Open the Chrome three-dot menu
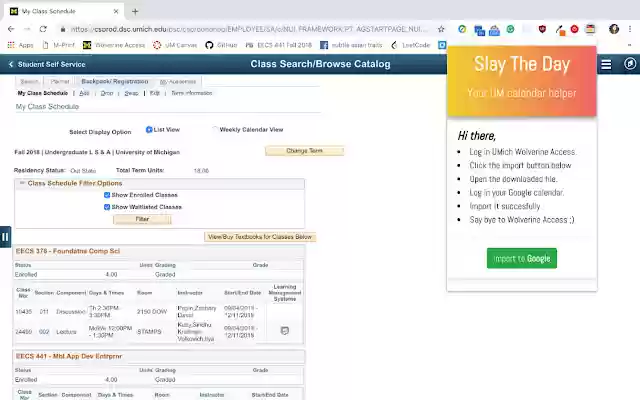 point(630,29)
